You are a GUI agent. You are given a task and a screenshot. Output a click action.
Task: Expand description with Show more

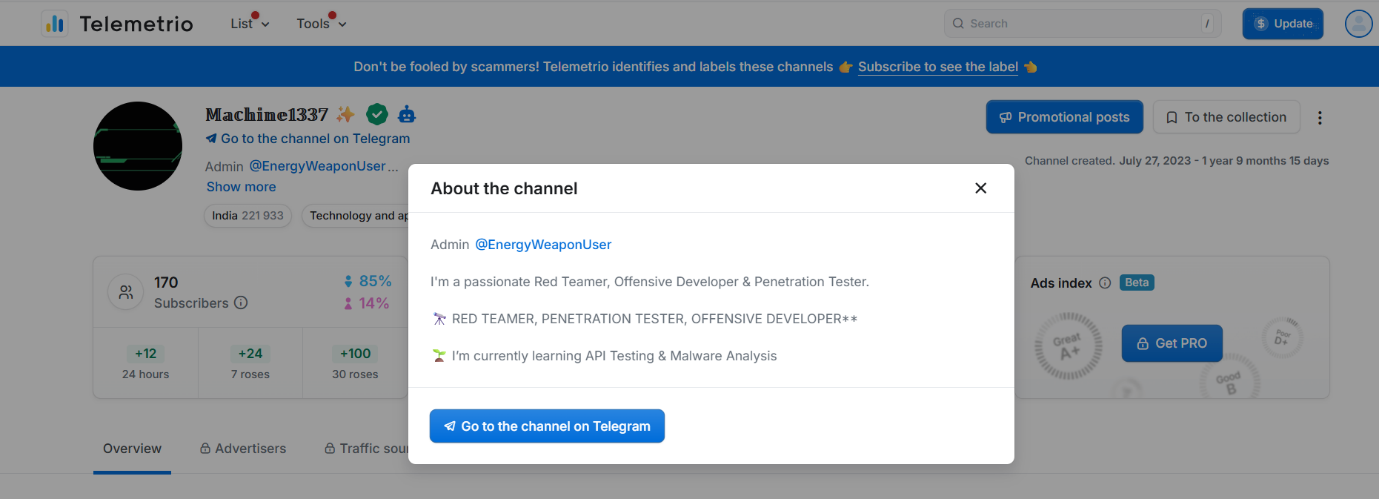pyautogui.click(x=241, y=187)
